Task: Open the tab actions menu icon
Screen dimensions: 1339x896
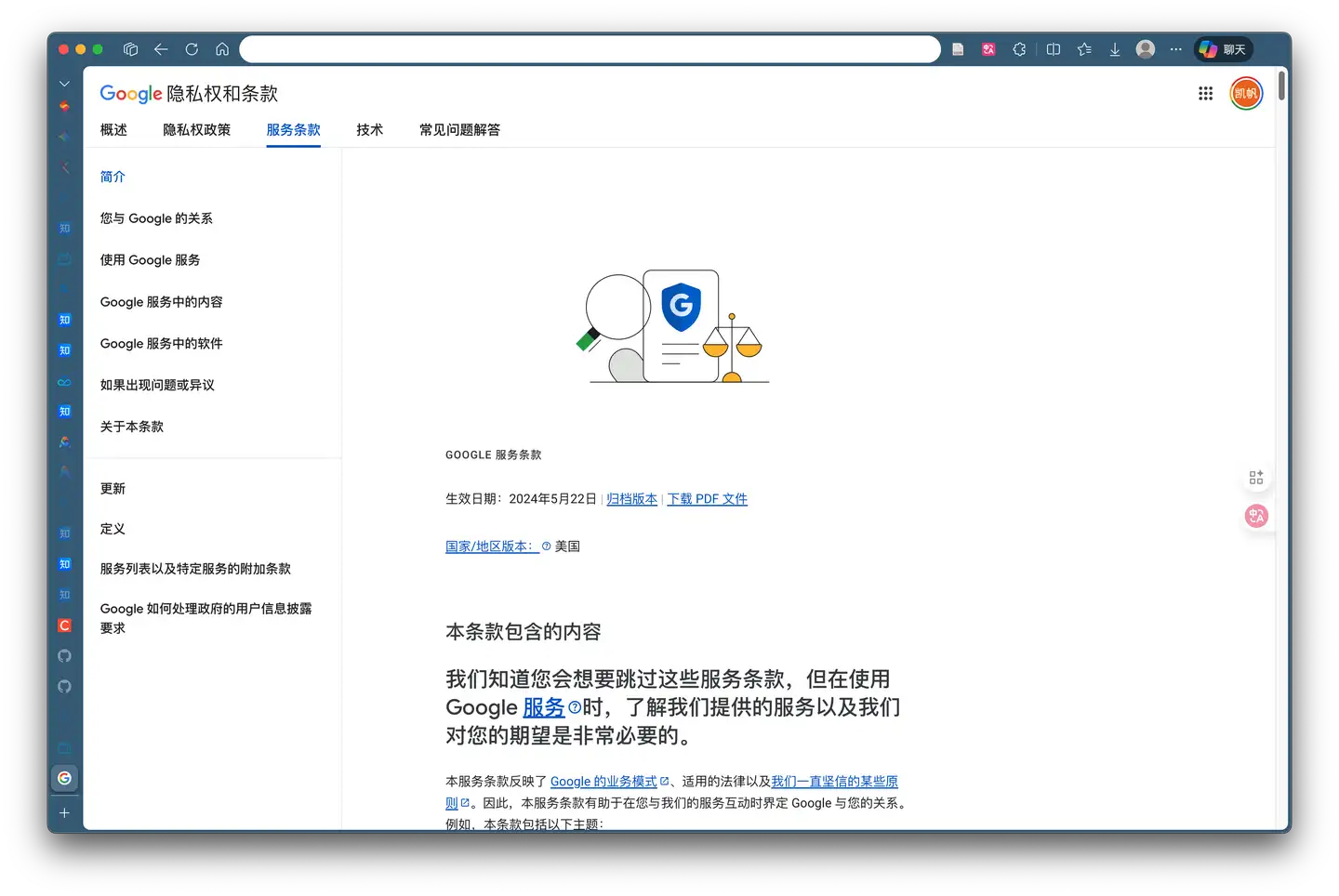Action: click(x=131, y=49)
